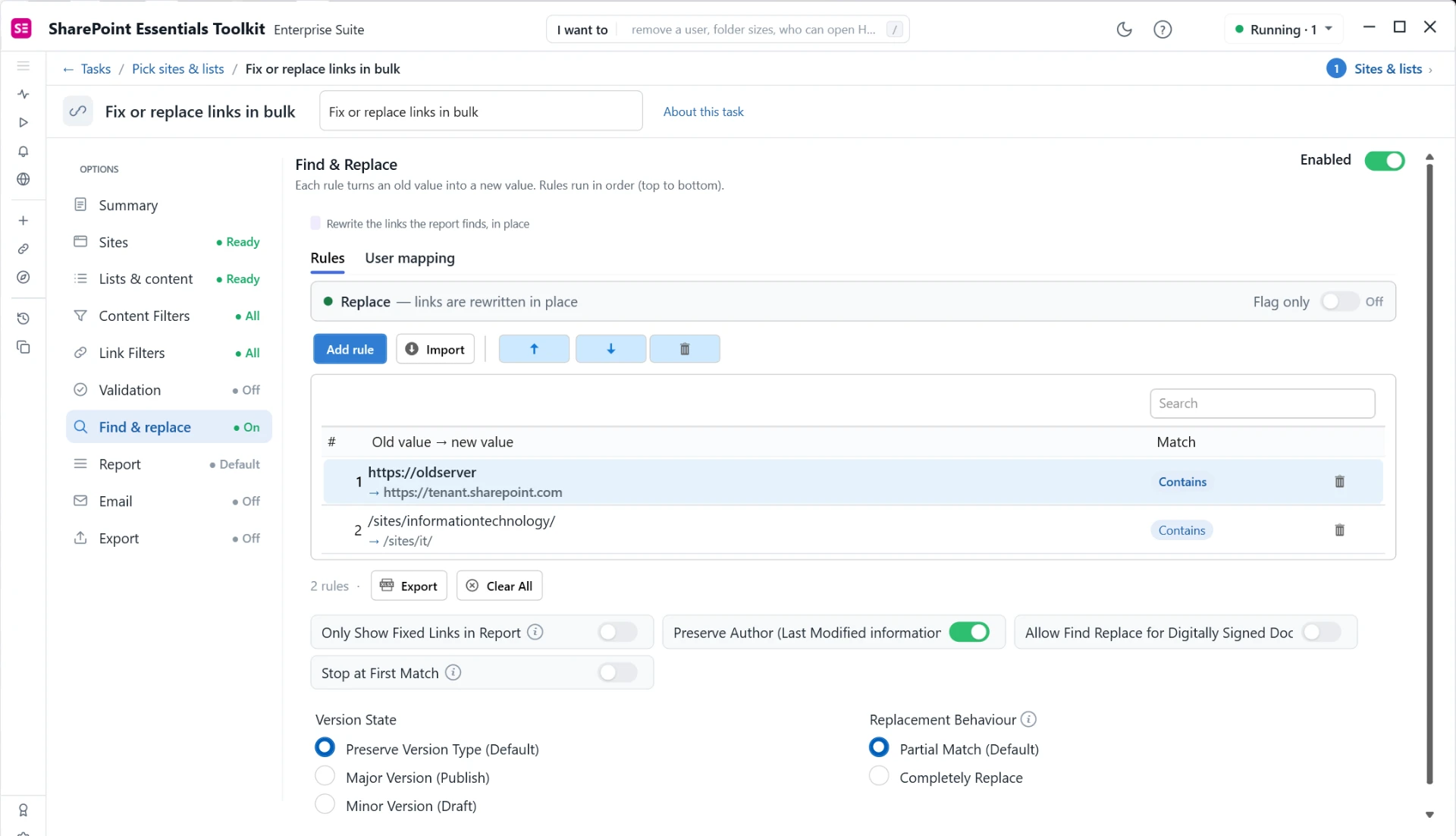
Task: Open Contains match type for oldserver rule
Action: coord(1181,482)
